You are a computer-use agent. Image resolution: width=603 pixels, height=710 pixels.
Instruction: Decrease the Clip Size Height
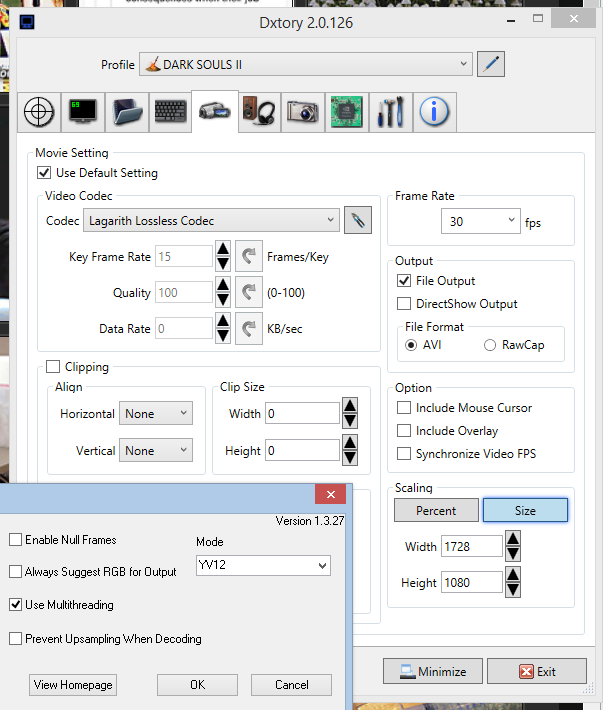tap(350, 458)
